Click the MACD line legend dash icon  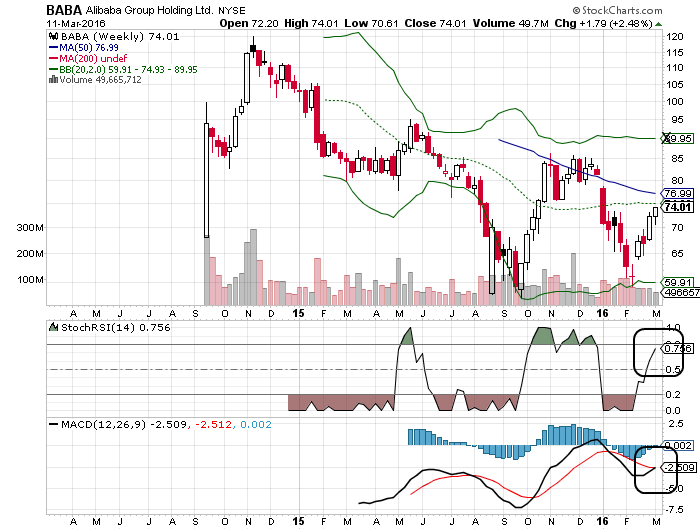pyautogui.click(x=54, y=425)
